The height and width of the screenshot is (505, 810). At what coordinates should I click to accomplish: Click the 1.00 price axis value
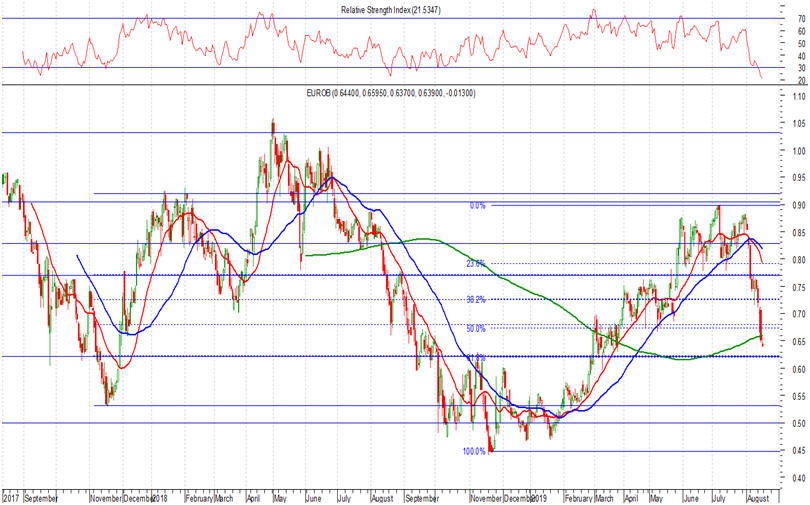tap(798, 151)
